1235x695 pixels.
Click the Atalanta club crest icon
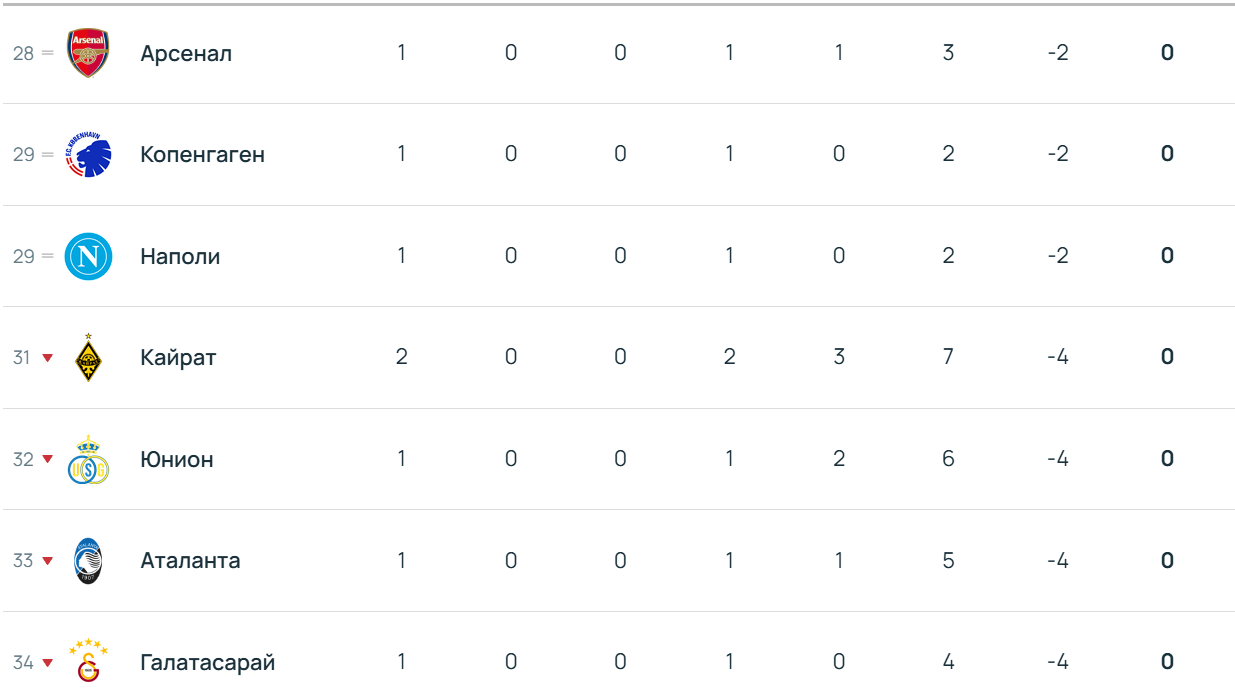[88, 561]
